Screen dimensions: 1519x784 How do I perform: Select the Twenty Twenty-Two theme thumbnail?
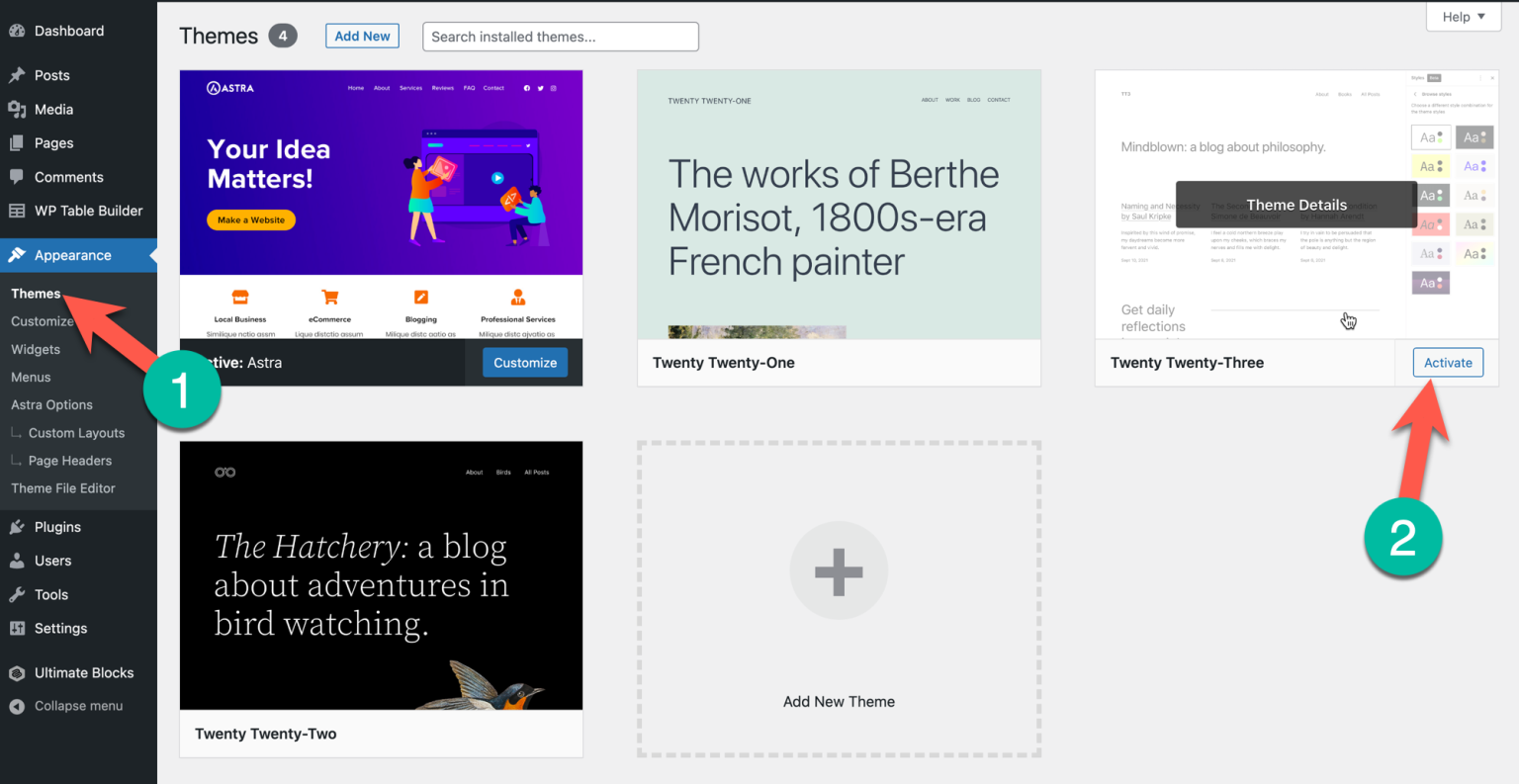(381, 575)
